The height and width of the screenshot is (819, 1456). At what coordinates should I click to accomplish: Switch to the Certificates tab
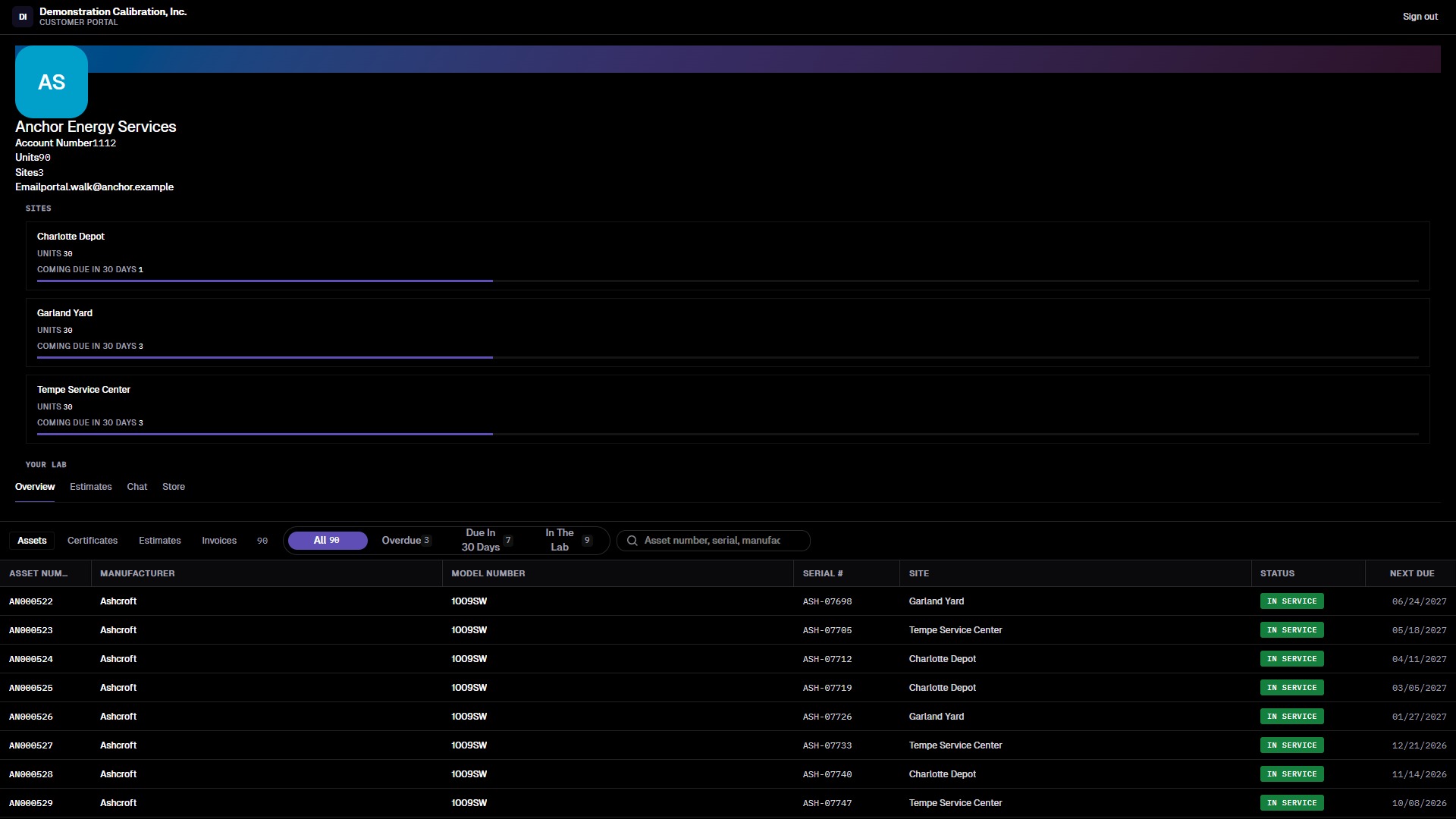click(x=93, y=541)
